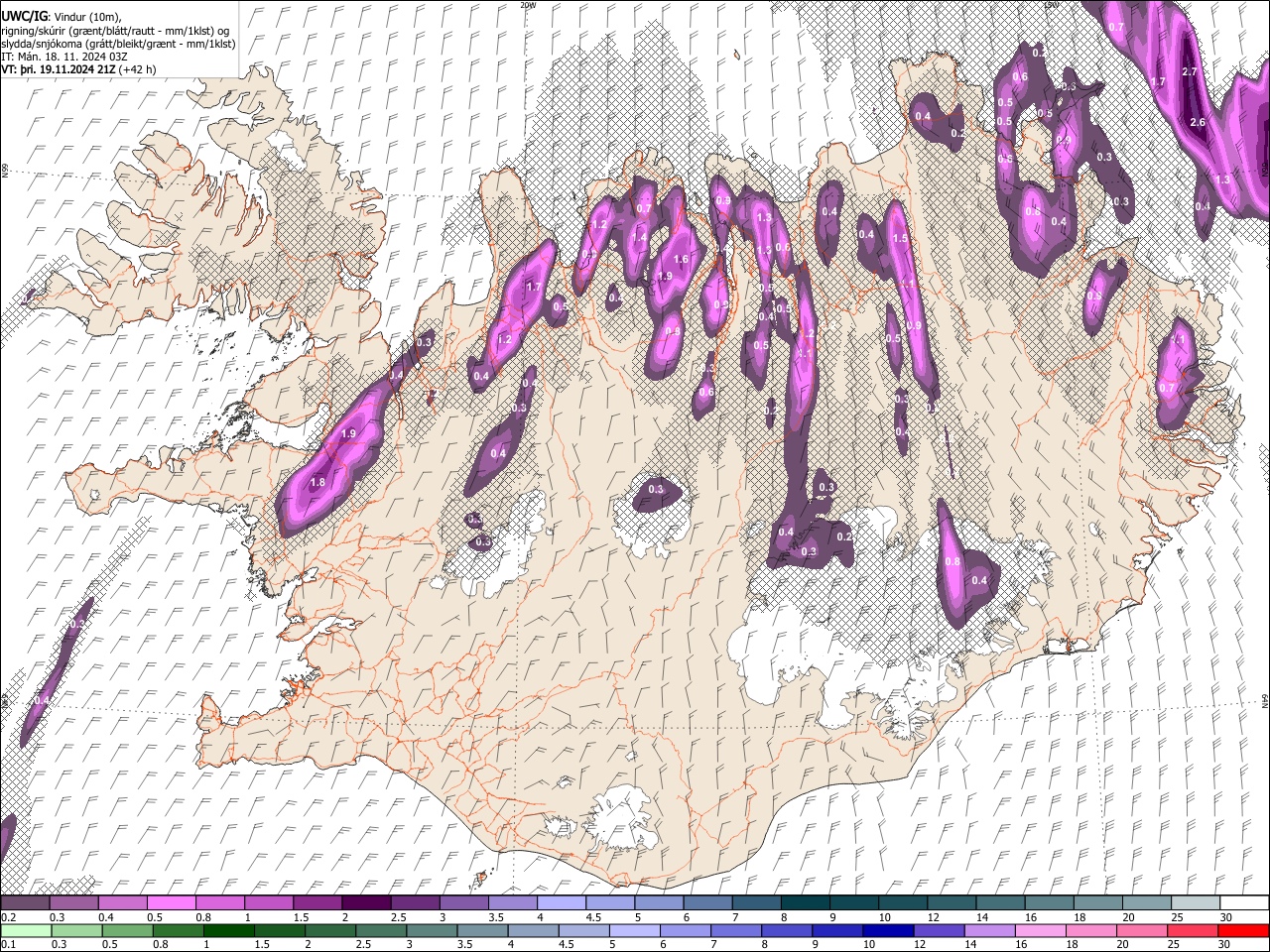Select bright red lower swatch after 30

point(1242,931)
